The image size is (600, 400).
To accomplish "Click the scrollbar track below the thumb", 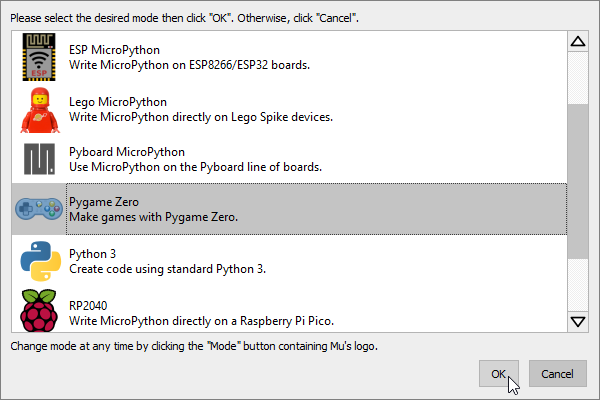I will [x=578, y=285].
